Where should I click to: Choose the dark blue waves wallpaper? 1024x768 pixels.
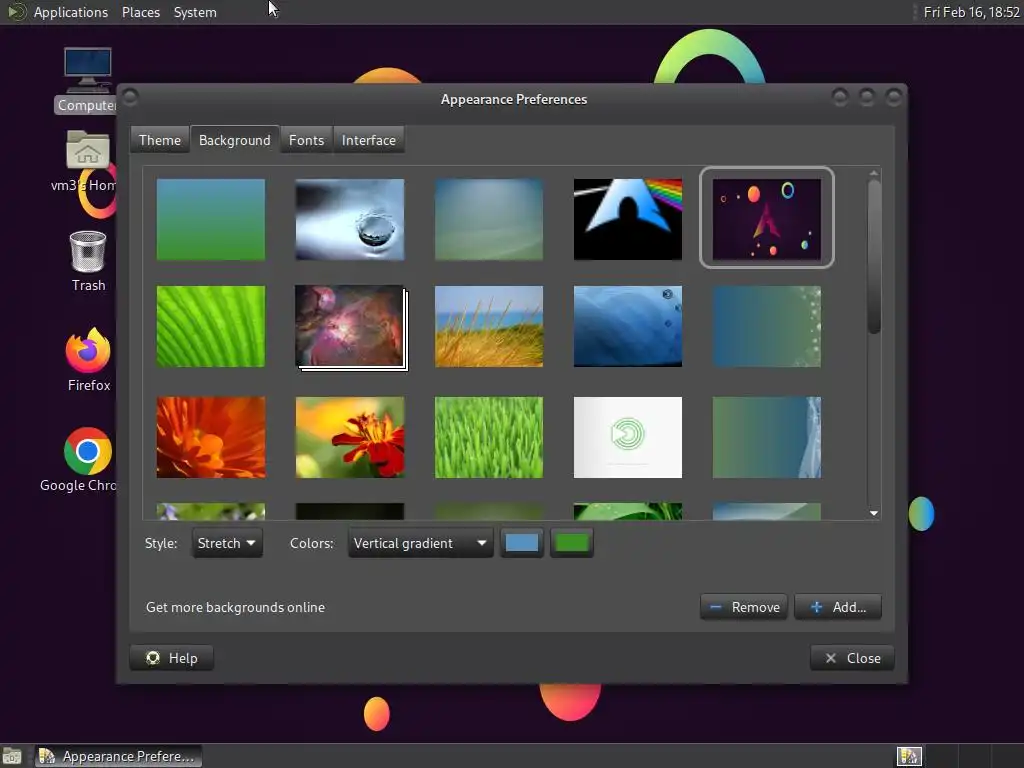(x=628, y=326)
